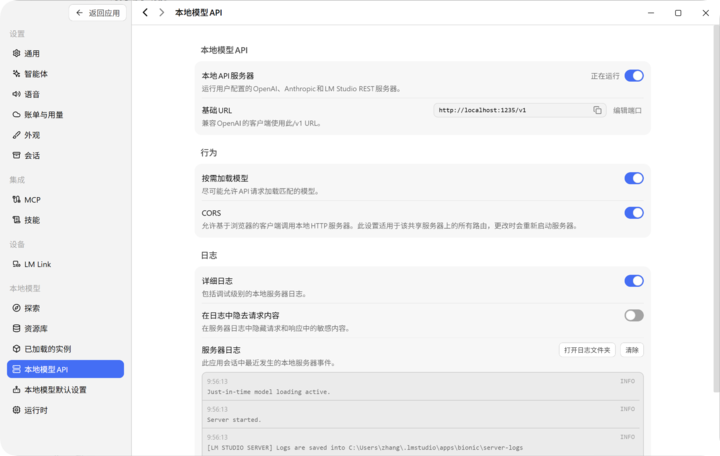Open 通用 general settings
Screen dimensions: 720x456
65,53
